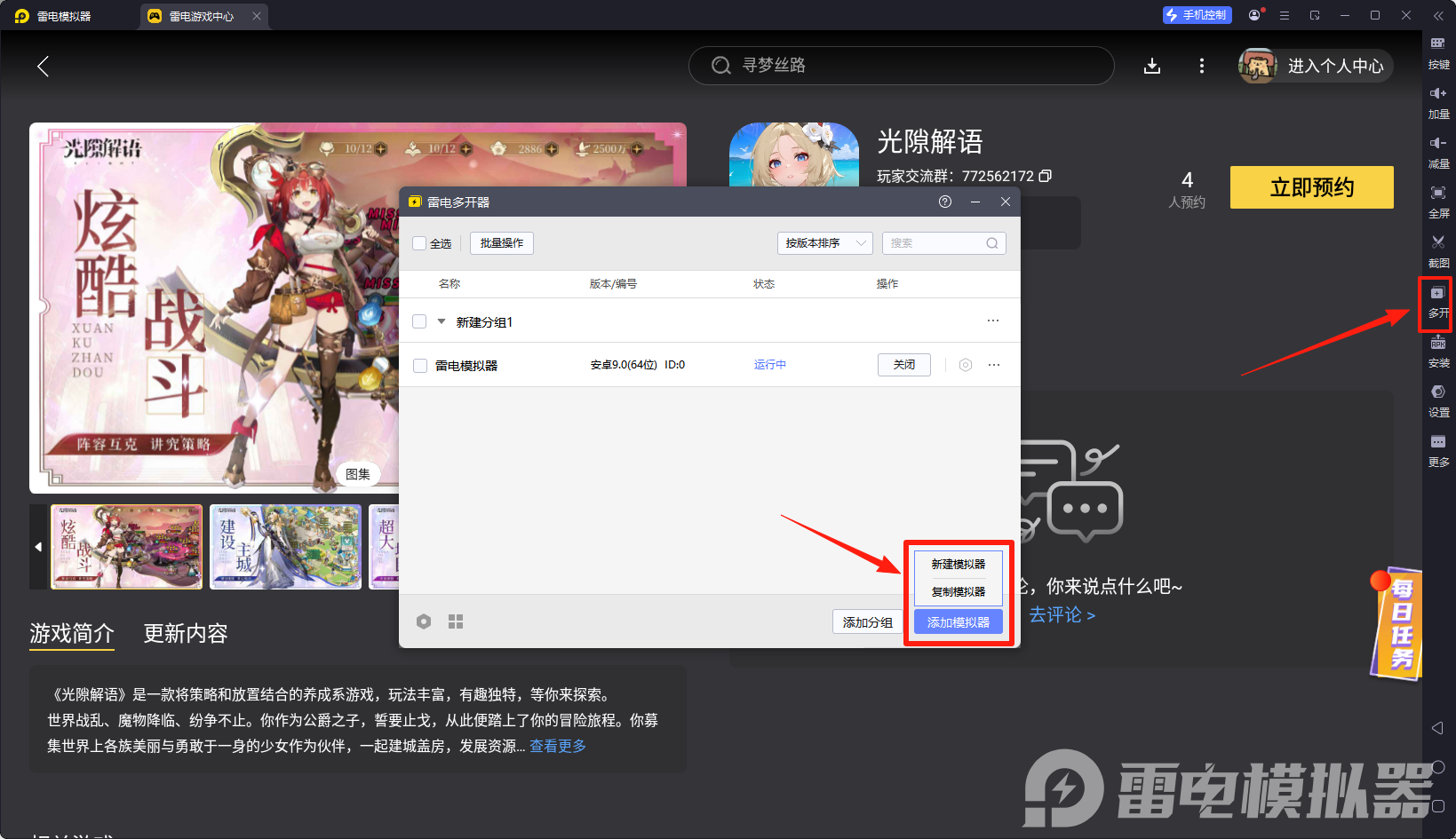This screenshot has height=839, width=1456.
Task: Click the 寻梦丝路 search field
Action: click(x=900, y=65)
